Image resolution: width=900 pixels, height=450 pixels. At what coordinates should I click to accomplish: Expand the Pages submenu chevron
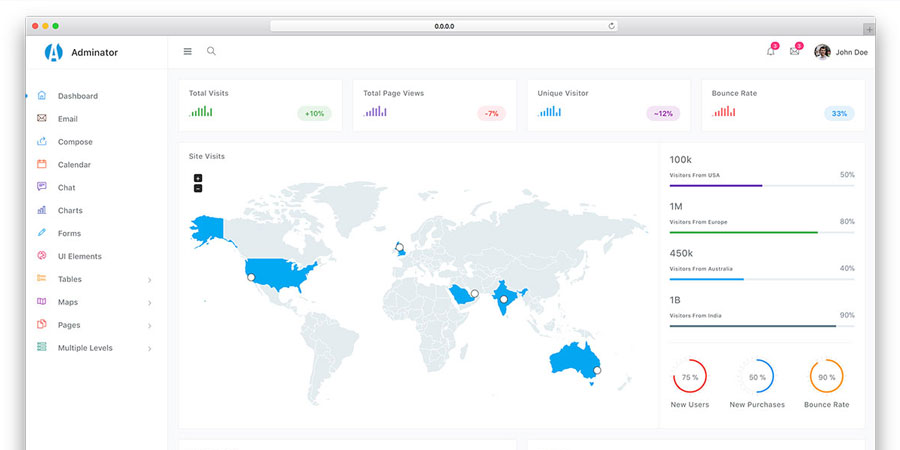(150, 326)
